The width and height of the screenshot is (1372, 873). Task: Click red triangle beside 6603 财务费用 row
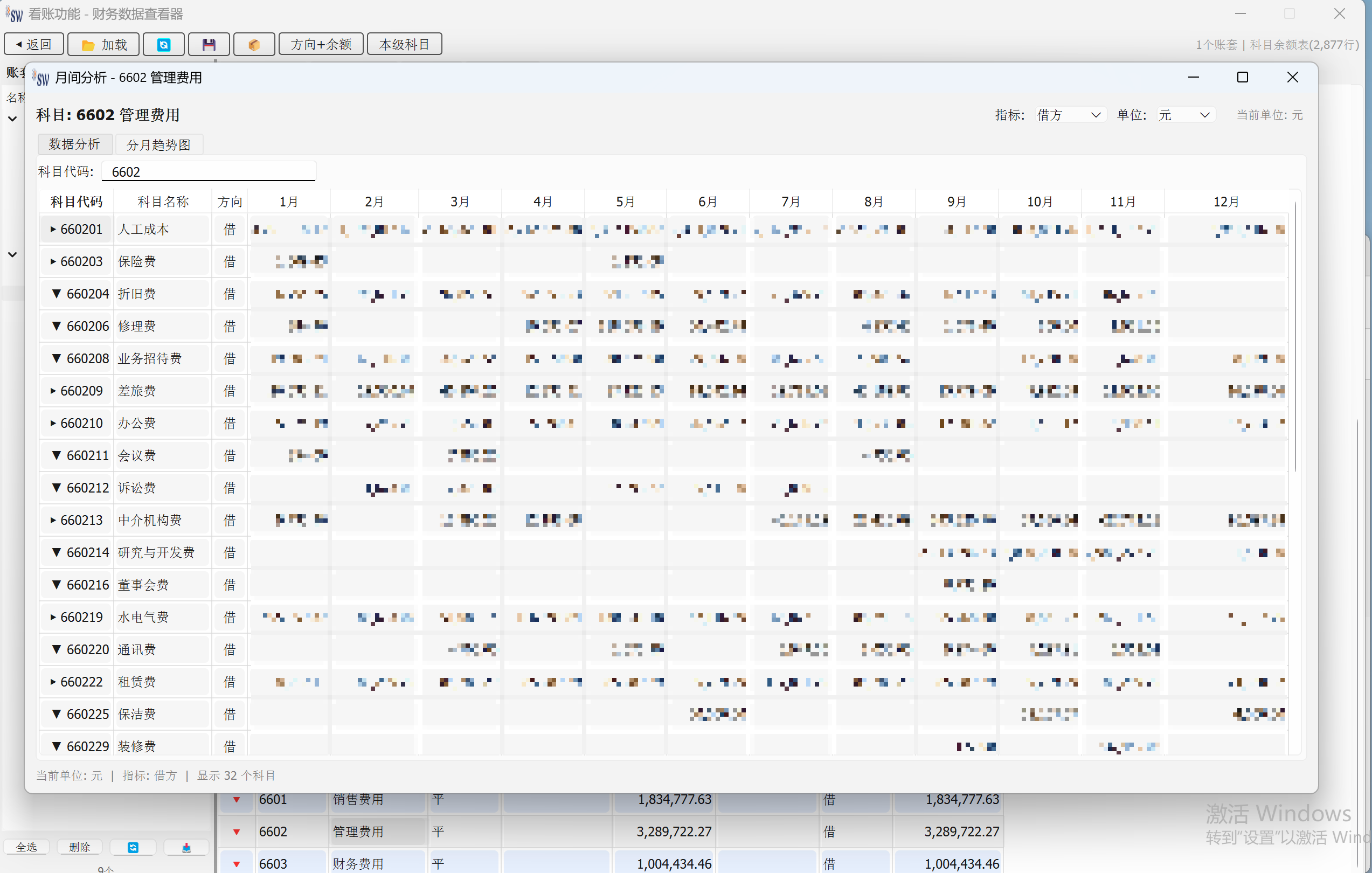pos(237,864)
